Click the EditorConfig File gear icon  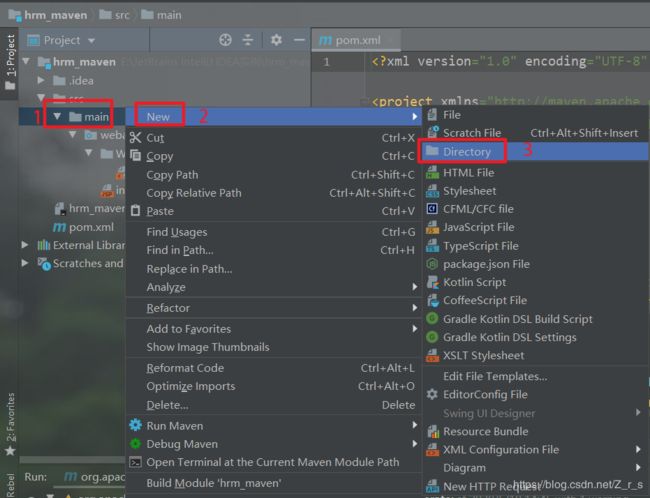point(432,394)
